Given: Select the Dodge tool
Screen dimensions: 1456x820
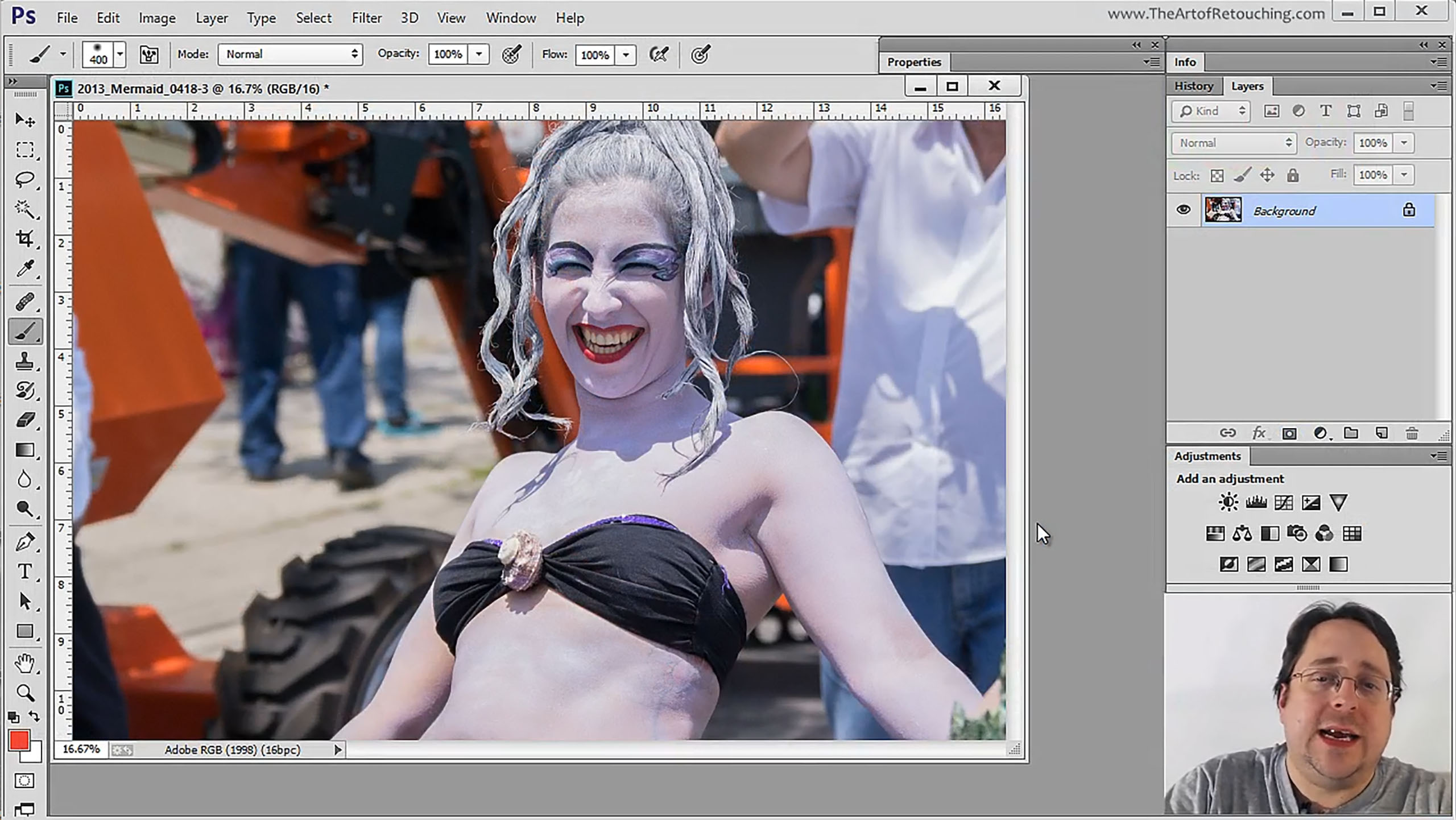Looking at the screenshot, I should [24, 509].
